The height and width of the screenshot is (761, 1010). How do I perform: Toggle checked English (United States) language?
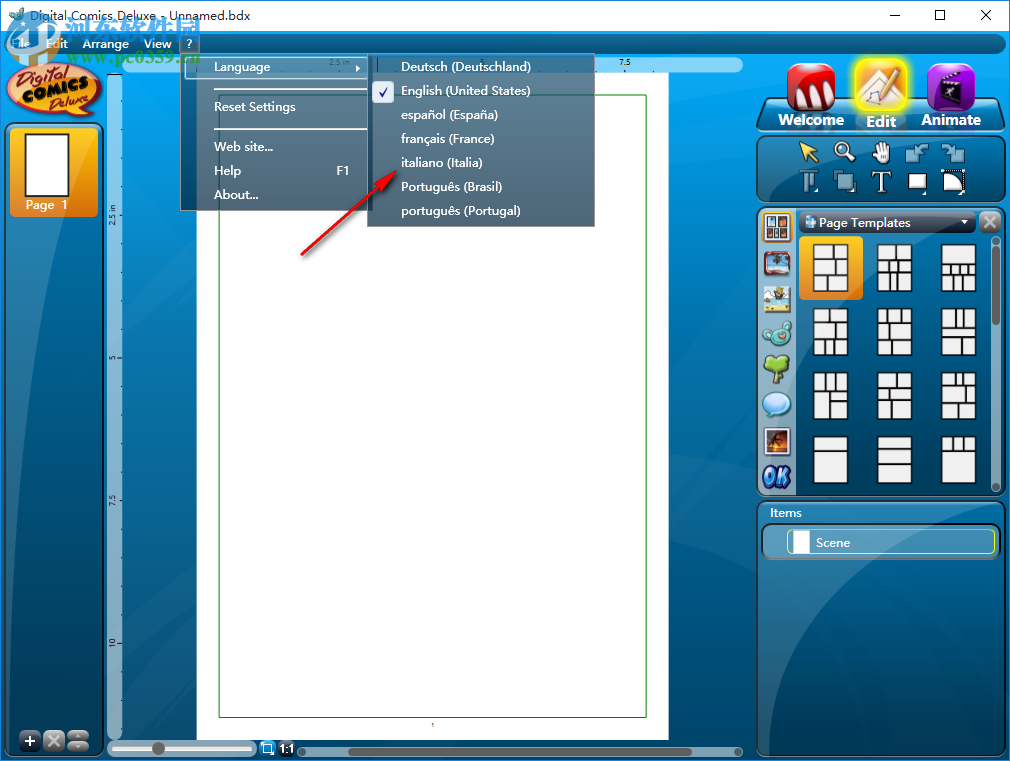[x=481, y=91]
